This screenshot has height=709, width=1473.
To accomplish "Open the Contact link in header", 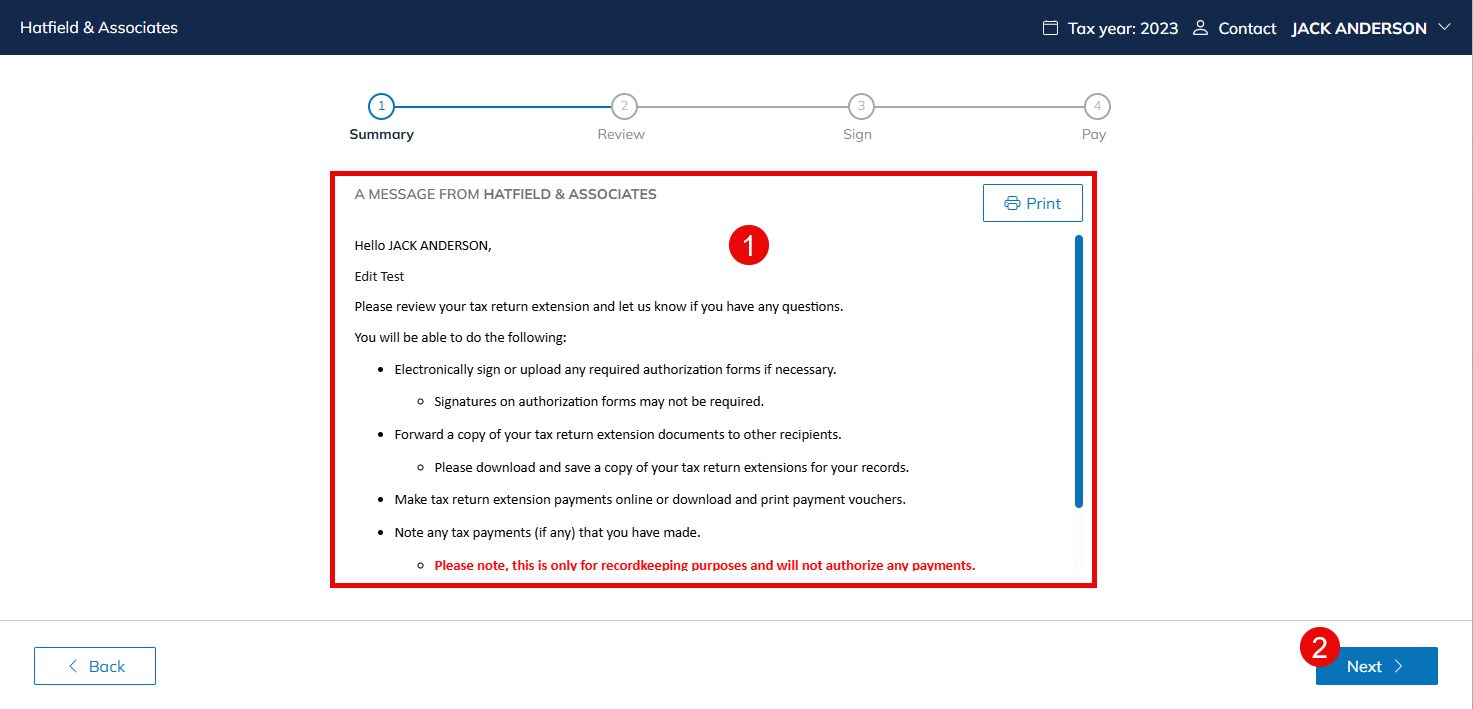I will pyautogui.click(x=1247, y=28).
